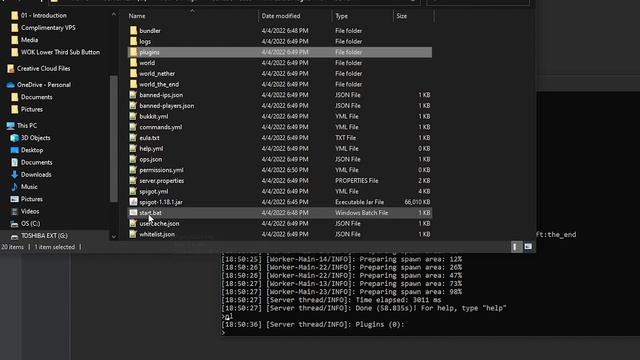Click the world folder icon

[133, 62]
